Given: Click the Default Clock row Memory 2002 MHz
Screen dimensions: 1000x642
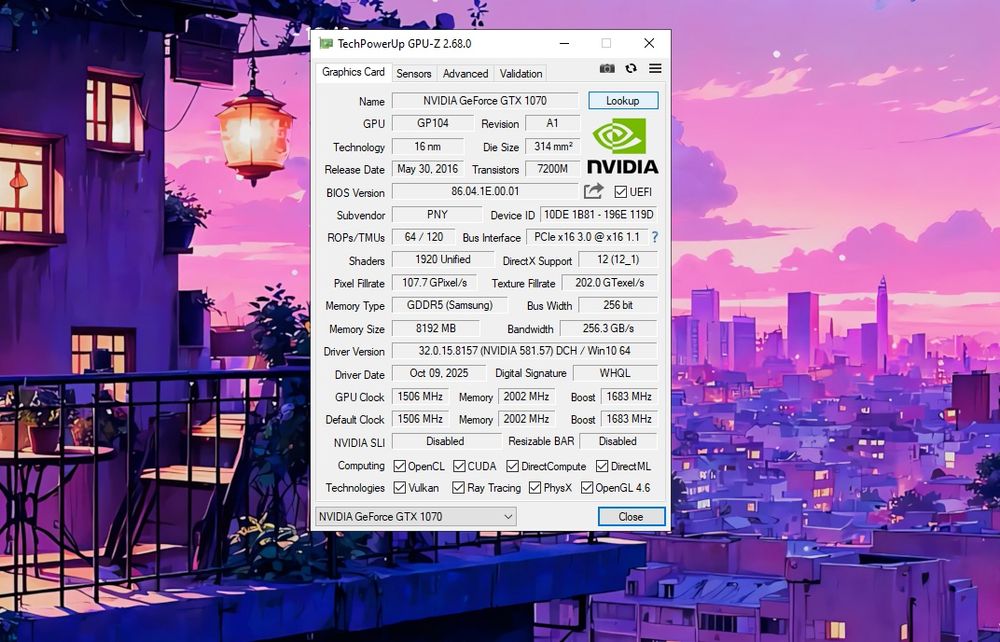Looking at the screenshot, I should coord(526,419).
